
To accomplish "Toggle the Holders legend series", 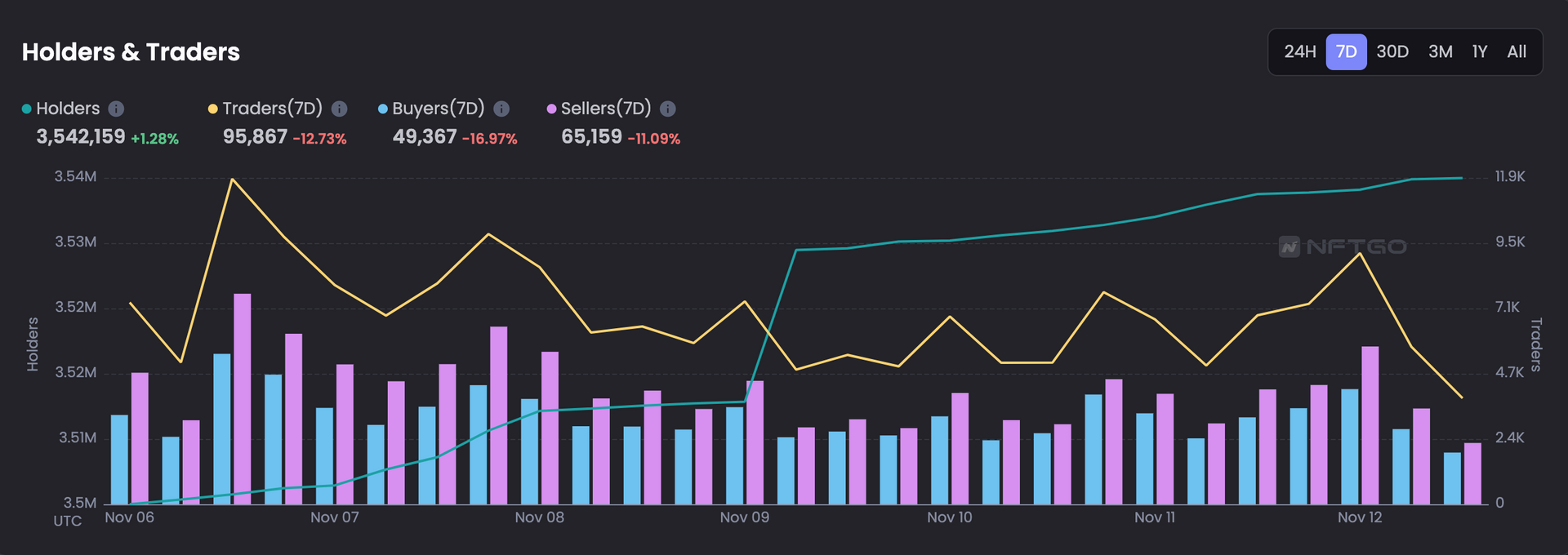I will tap(67, 109).
